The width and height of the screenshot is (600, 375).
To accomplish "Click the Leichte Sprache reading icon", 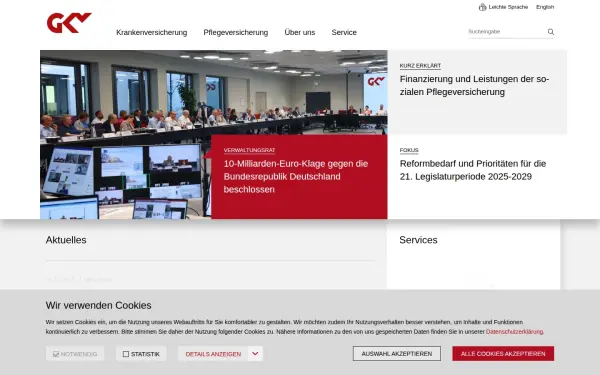I will click(483, 7).
